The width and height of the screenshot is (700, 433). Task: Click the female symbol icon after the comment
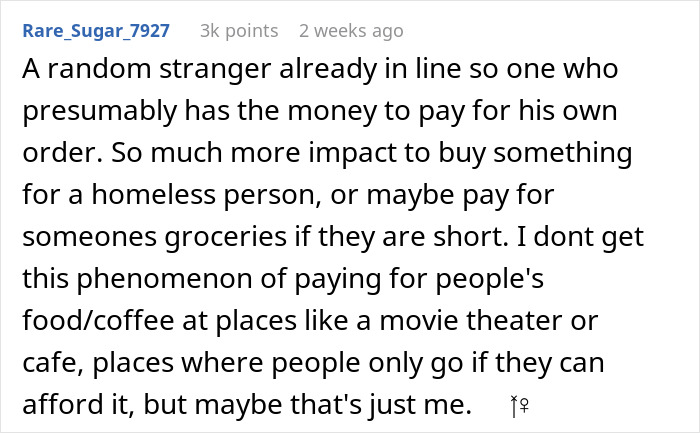click(x=524, y=407)
